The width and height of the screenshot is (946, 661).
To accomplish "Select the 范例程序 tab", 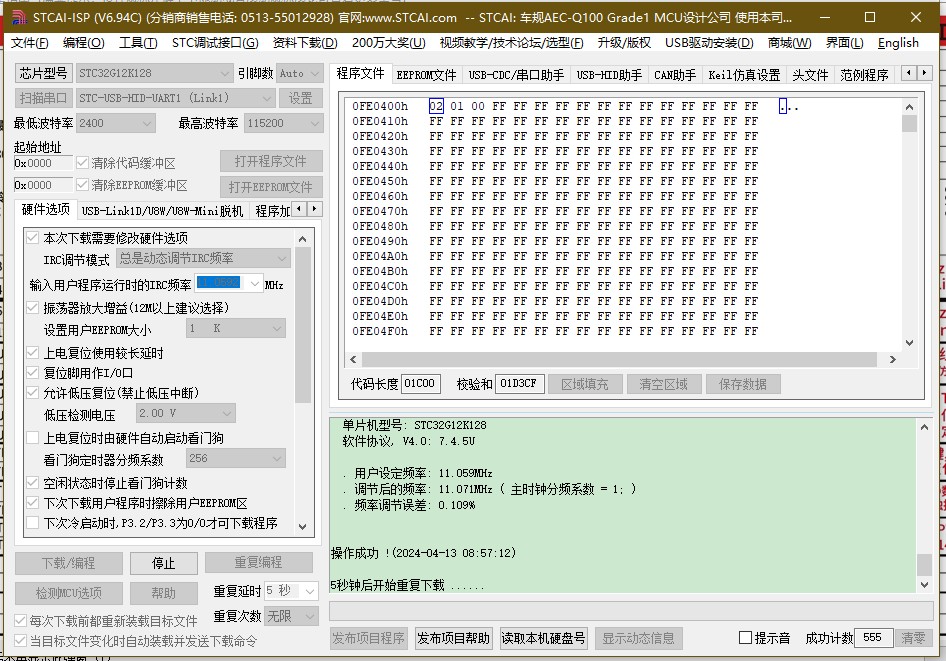I will (864, 75).
